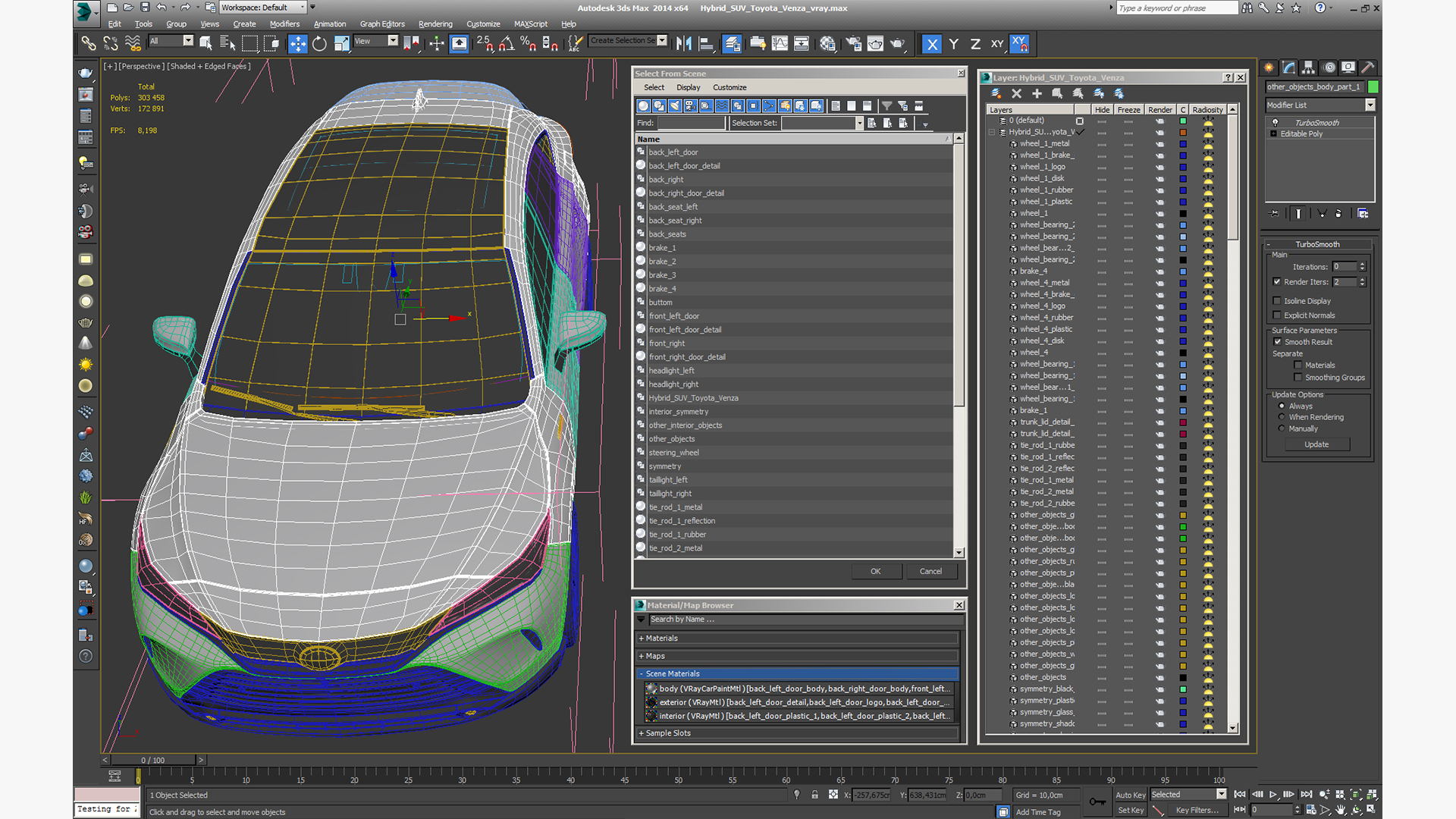Viewport: 1456px width, 819px height.
Task: Click the Auto Key button
Action: [x=1130, y=795]
